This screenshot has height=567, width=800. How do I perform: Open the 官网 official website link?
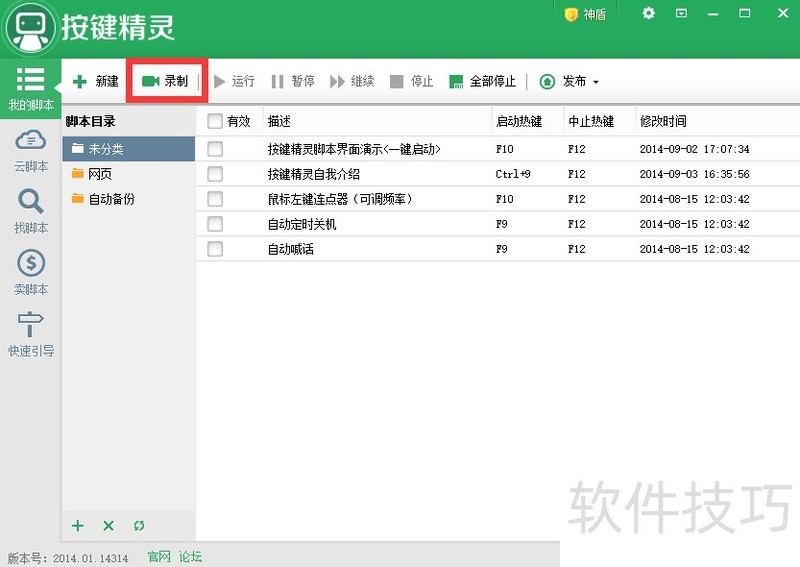tap(159, 557)
